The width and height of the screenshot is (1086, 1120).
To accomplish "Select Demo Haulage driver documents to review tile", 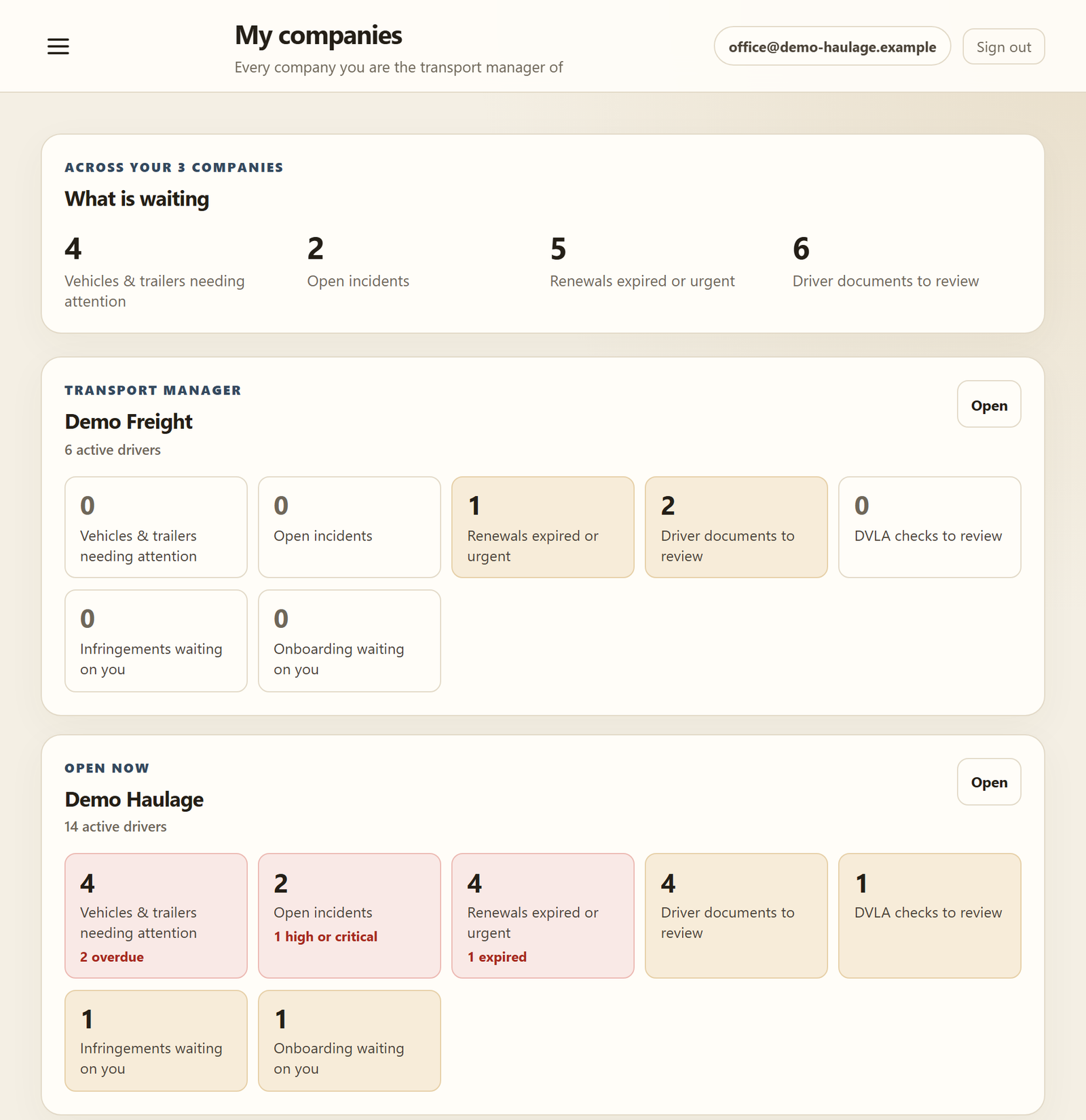I will point(736,916).
